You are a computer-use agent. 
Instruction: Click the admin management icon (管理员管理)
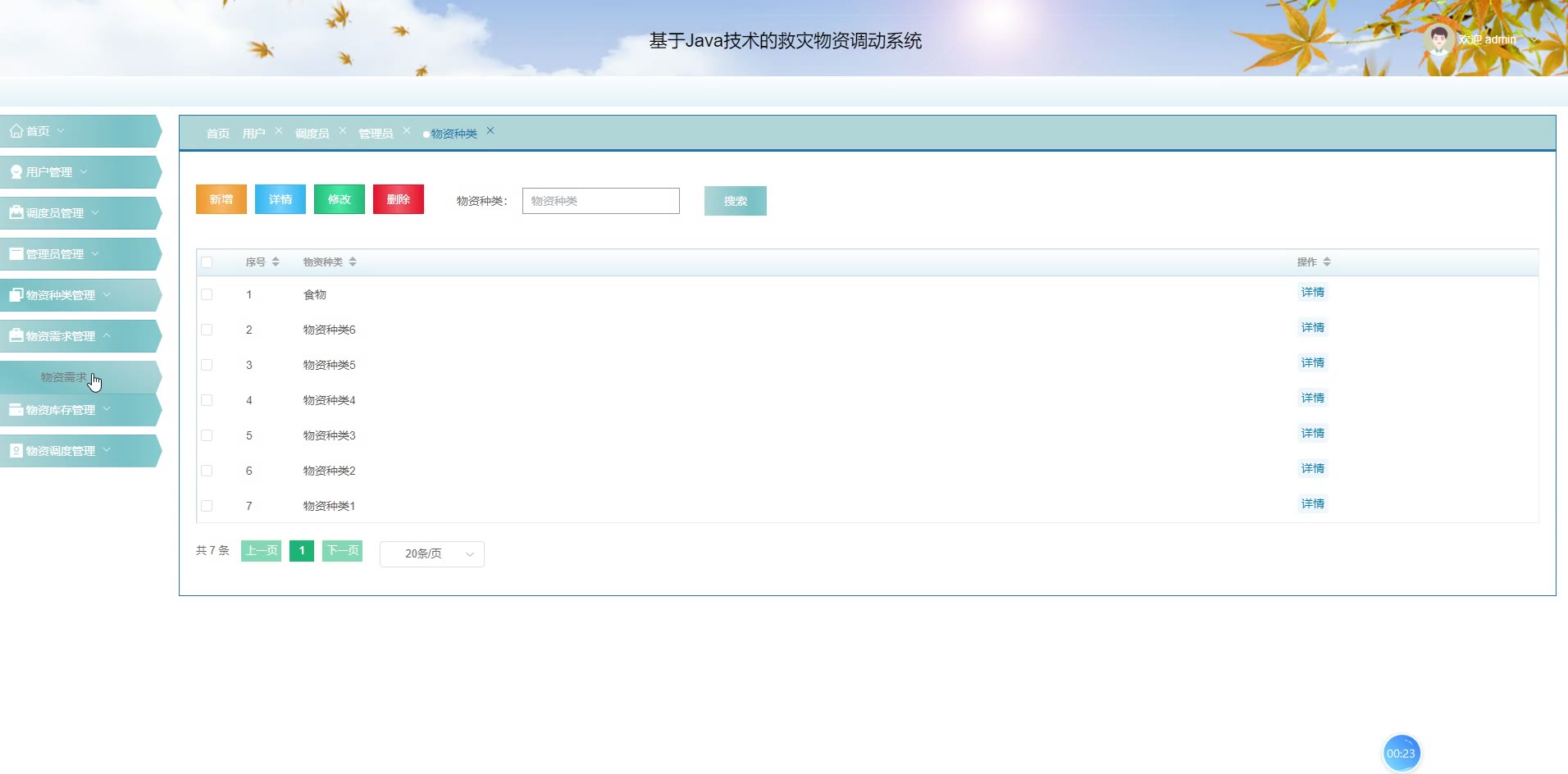16,253
